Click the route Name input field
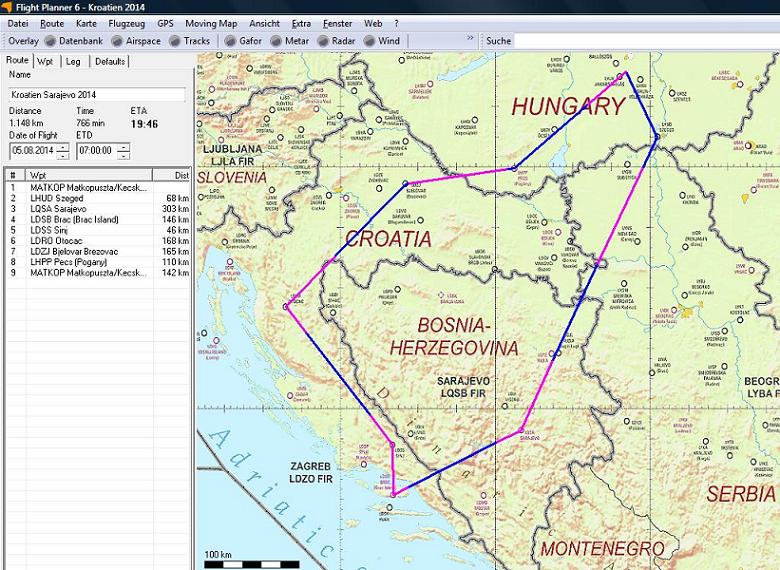 pos(97,94)
